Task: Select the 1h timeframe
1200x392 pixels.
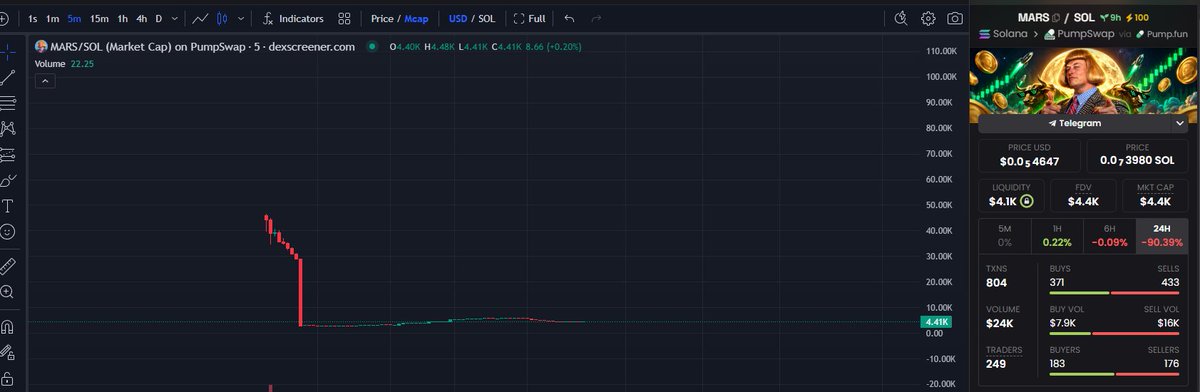Action: 122,18
